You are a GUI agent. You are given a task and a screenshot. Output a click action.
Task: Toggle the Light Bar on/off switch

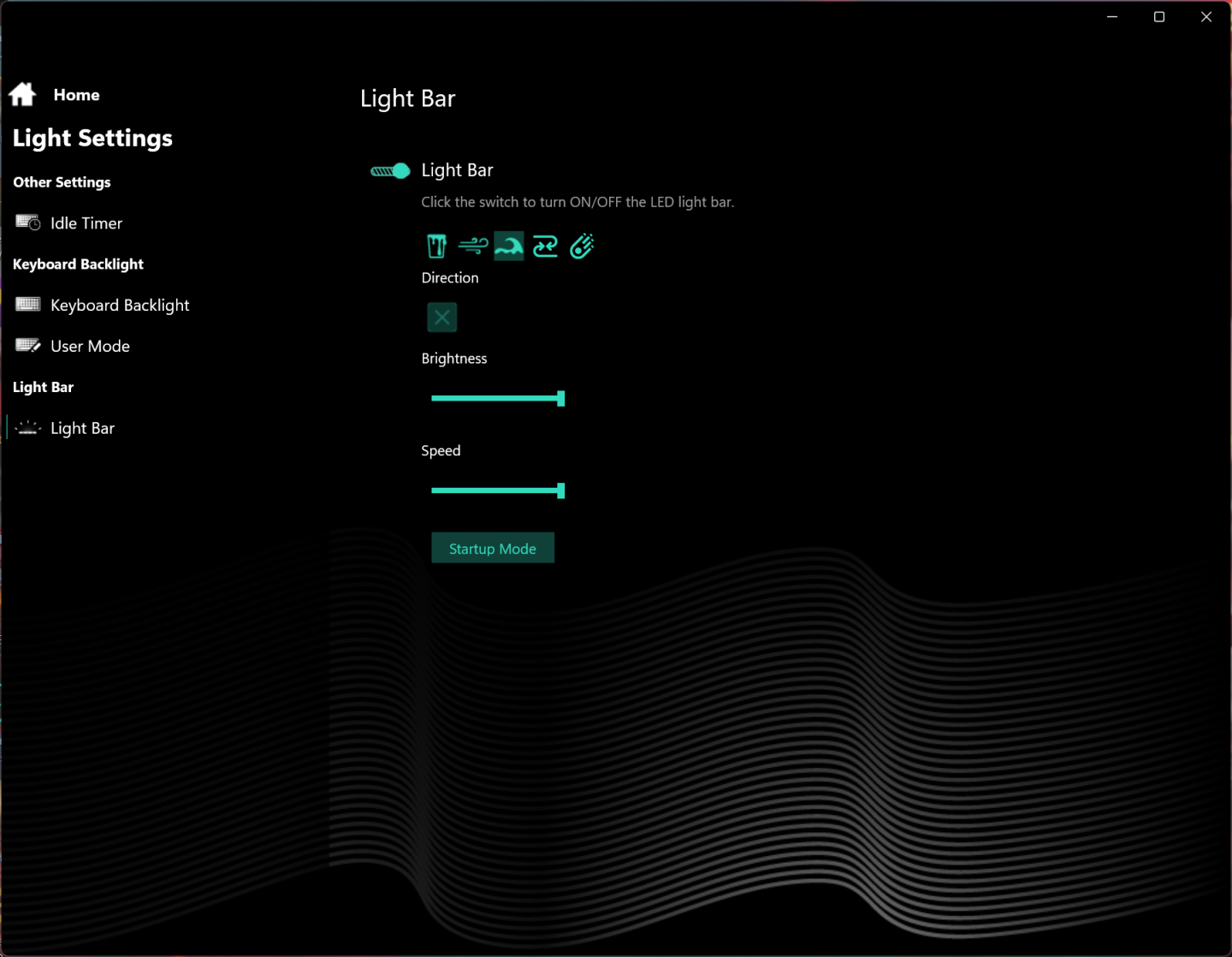pyautogui.click(x=390, y=171)
